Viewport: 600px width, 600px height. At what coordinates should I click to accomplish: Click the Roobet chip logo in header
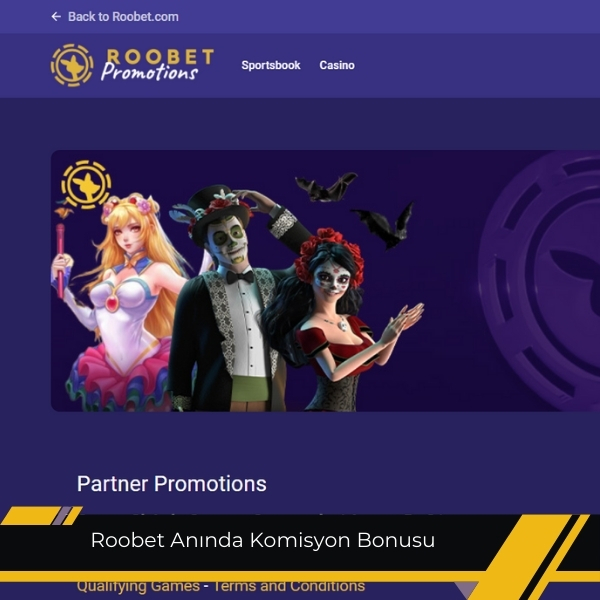tap(72, 65)
